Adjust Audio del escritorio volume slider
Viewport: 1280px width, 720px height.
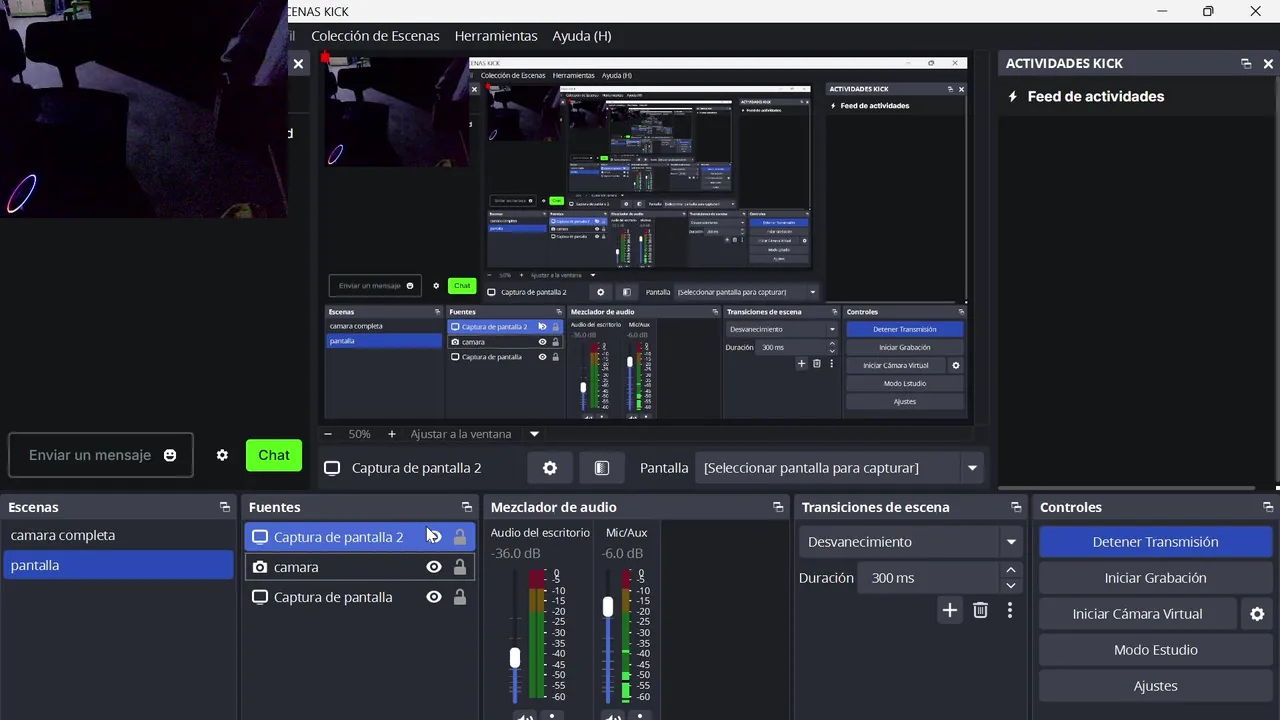[x=515, y=657]
